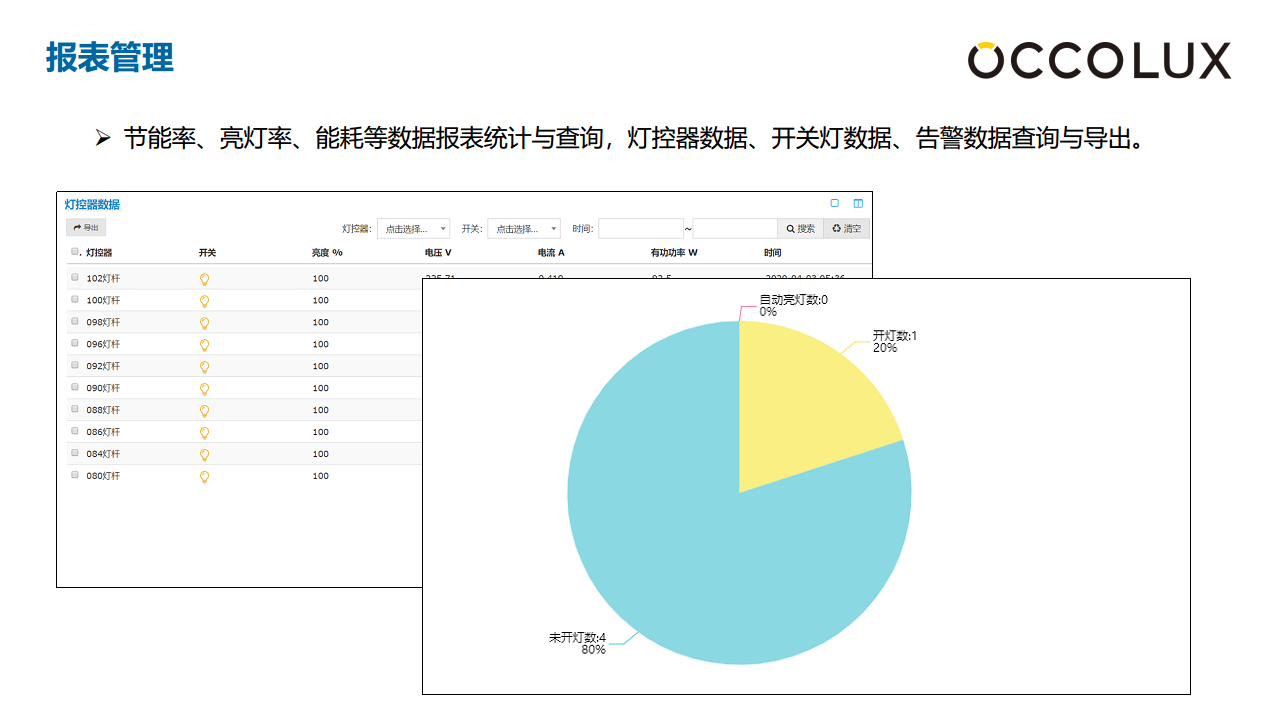Click the 搜索 search button
The width and height of the screenshot is (1280, 720).
[x=801, y=229]
